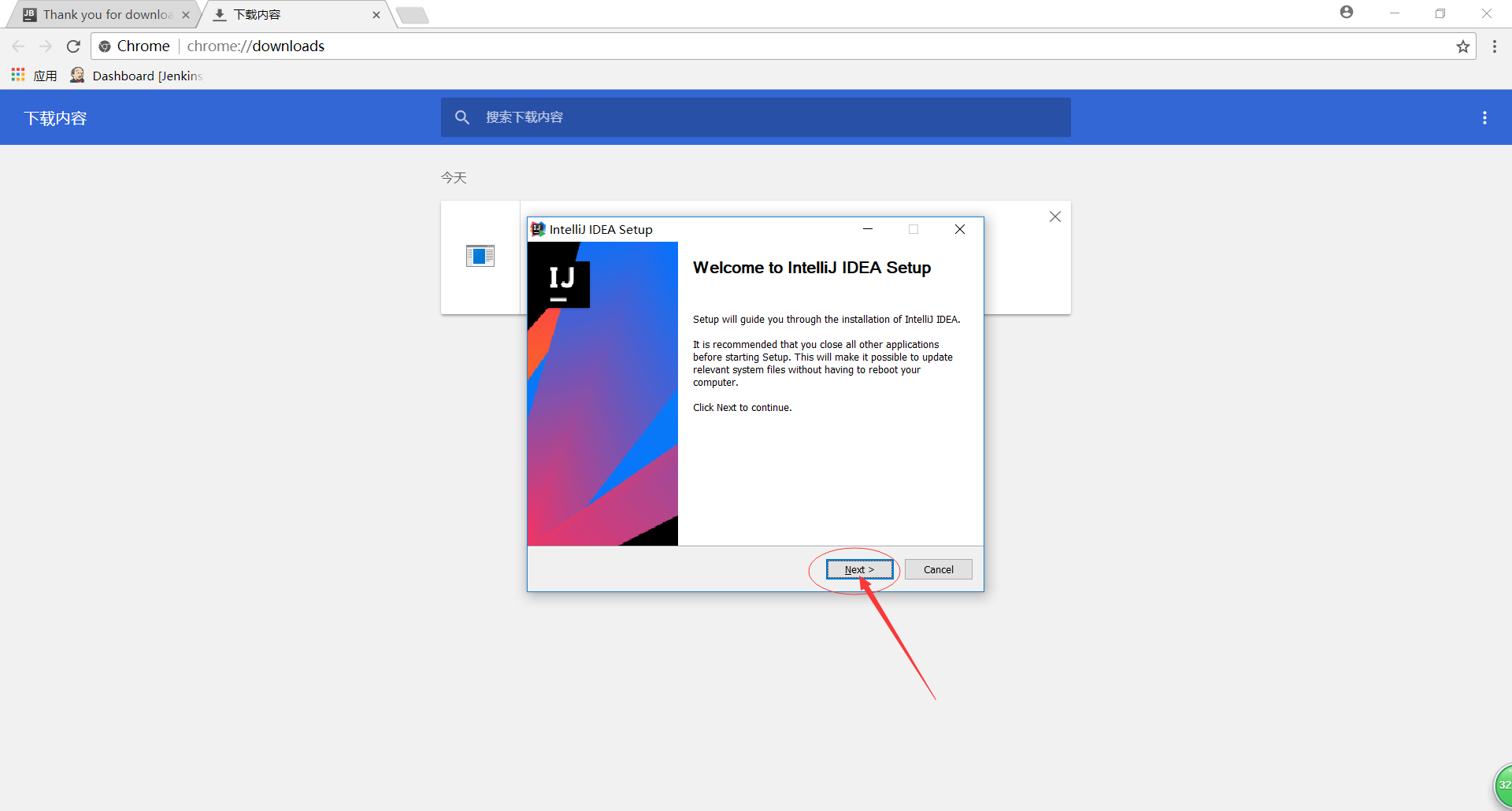The width and height of the screenshot is (1512, 811).
Task: Minimize the IntelliJ IDEA Setup dialog
Action: point(868,229)
